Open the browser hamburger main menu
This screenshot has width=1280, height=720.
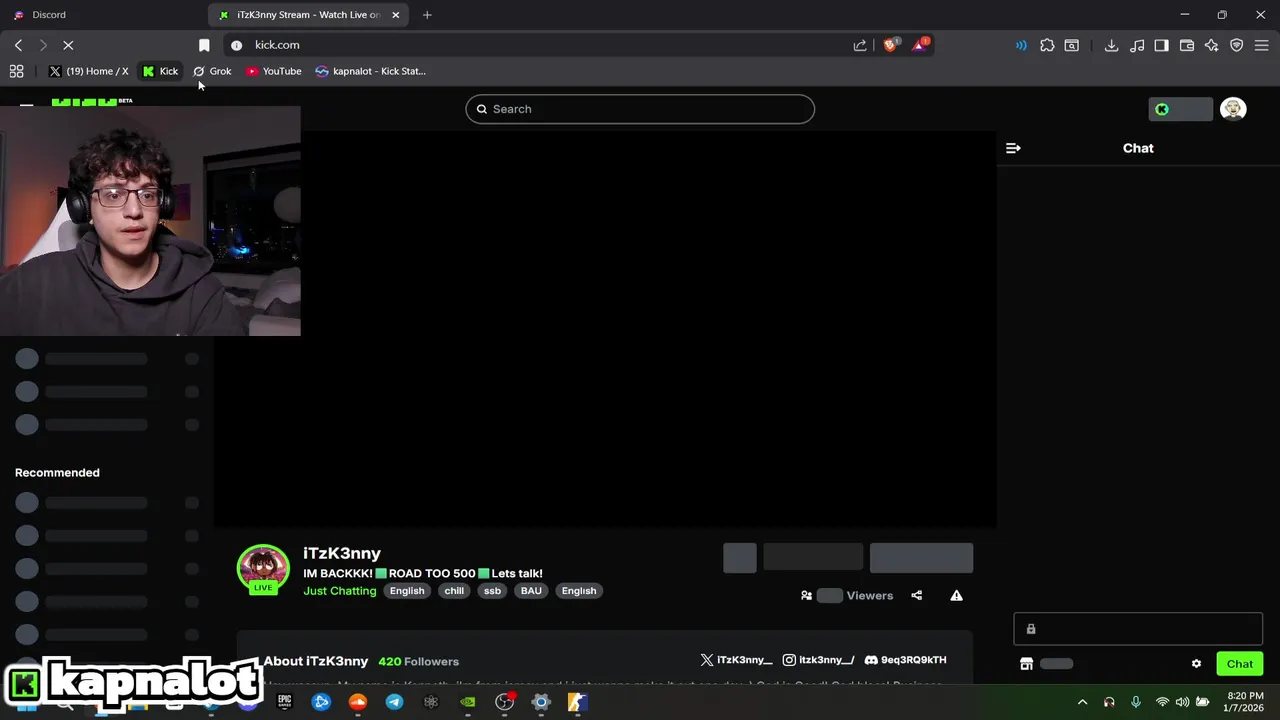pos(1262,45)
